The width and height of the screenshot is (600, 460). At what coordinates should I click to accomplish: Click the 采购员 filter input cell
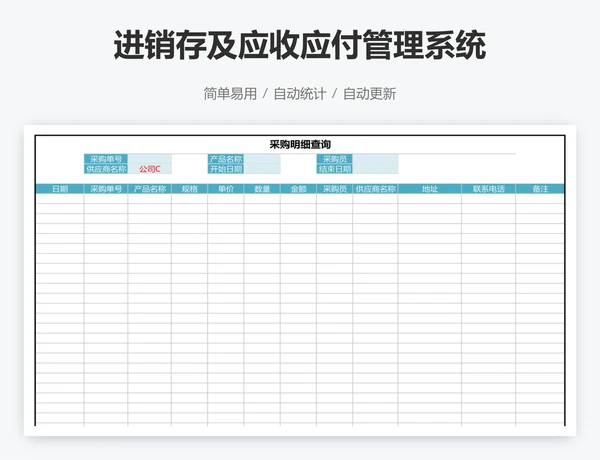tap(375, 159)
